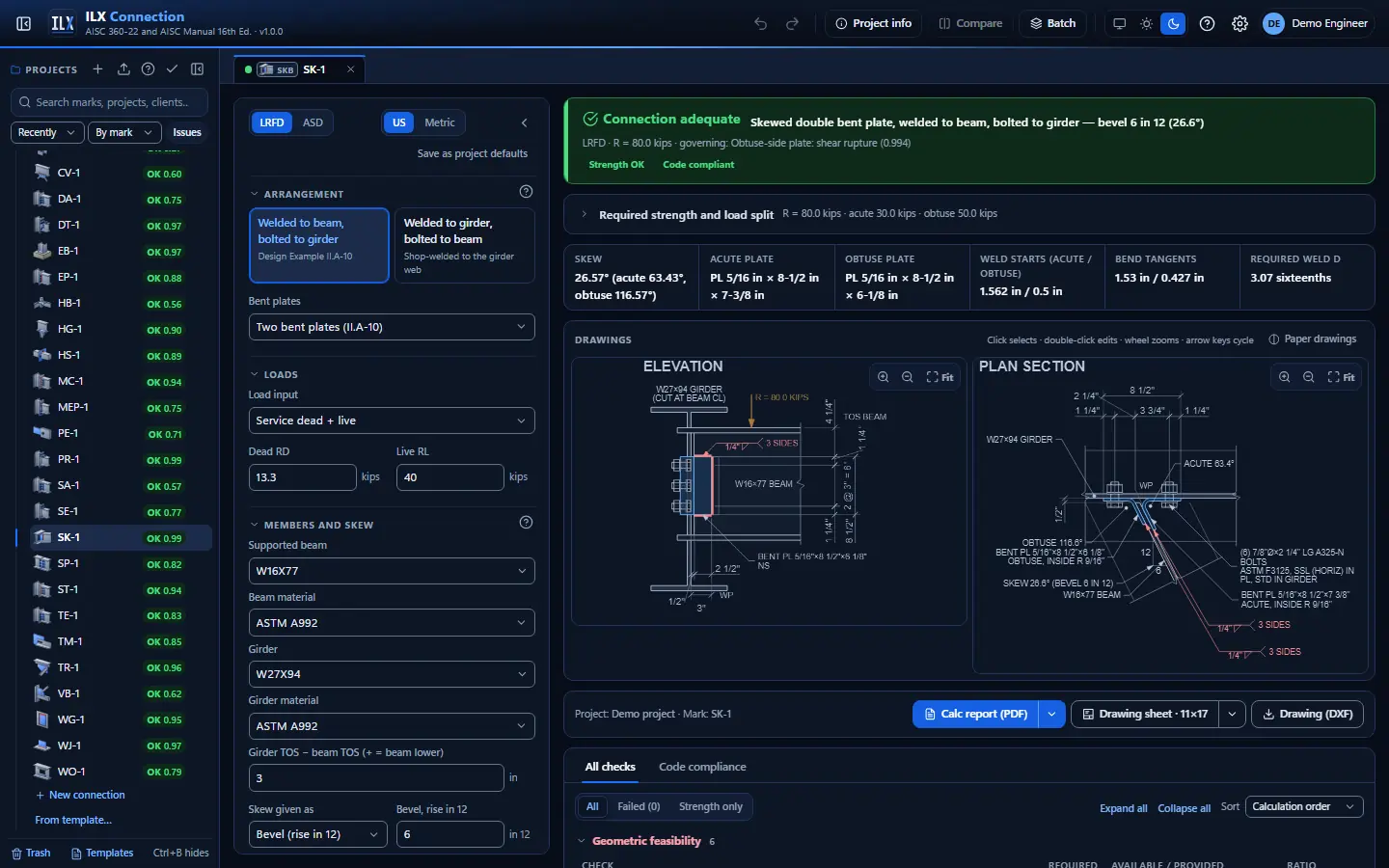Viewport: 1389px width, 868px height.
Task: Toggle the sidebar panel icon in header
Action: point(24,23)
